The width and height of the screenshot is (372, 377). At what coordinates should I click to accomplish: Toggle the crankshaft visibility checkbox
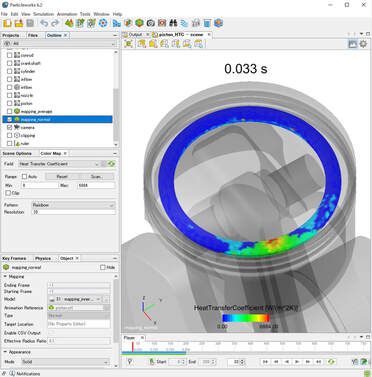click(9, 63)
